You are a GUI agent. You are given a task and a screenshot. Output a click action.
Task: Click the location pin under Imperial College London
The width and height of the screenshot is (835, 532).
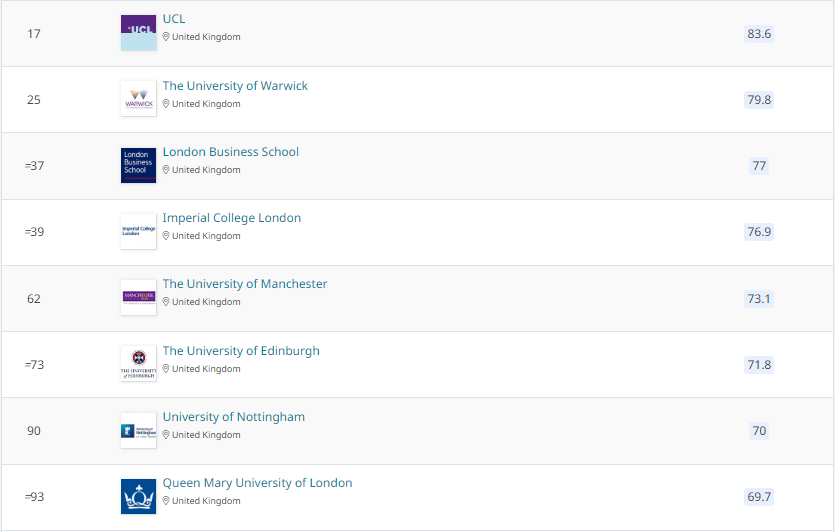tap(167, 236)
